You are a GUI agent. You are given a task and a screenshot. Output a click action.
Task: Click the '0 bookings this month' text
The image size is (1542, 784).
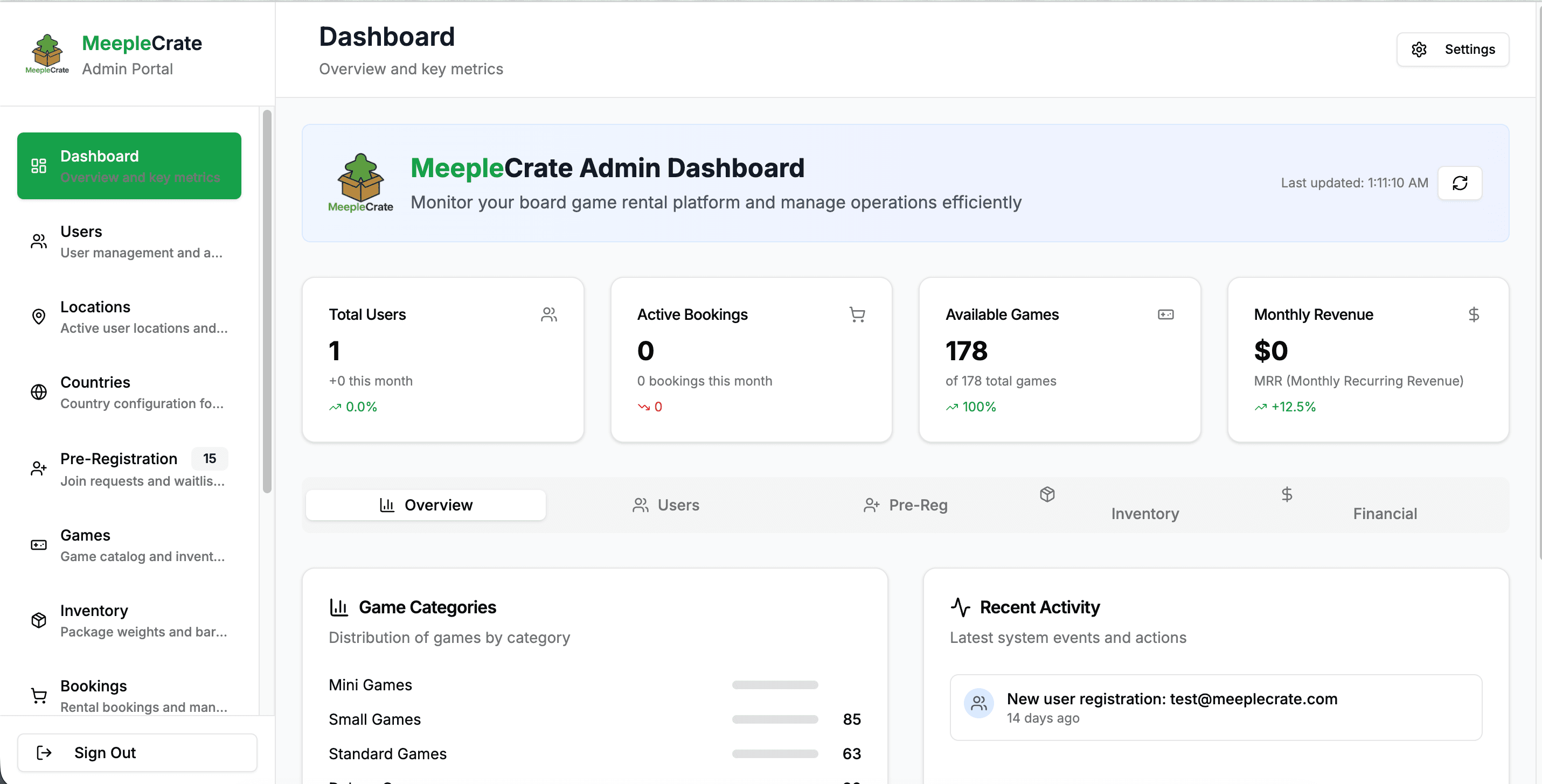(x=705, y=381)
